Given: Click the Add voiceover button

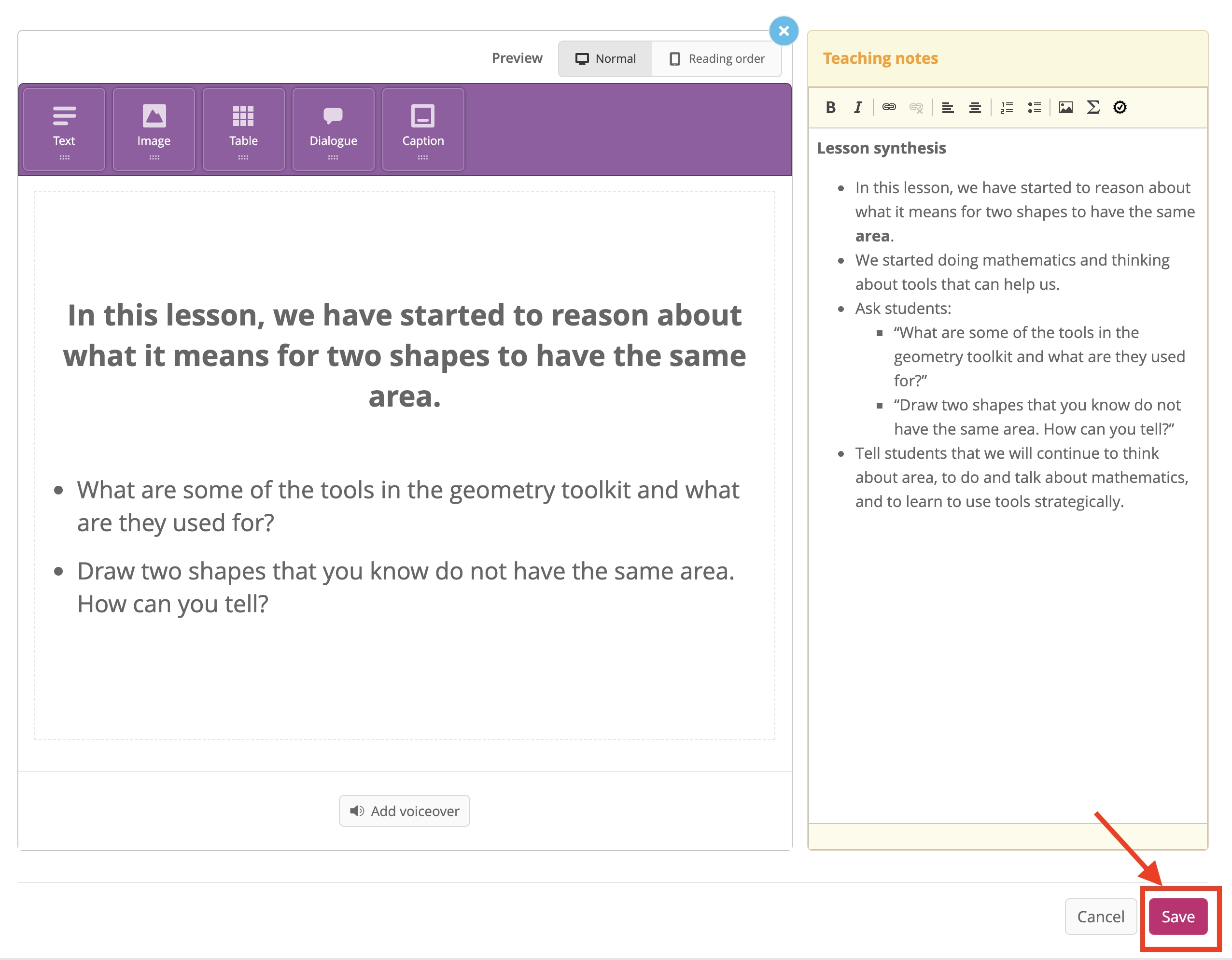Looking at the screenshot, I should point(405,811).
